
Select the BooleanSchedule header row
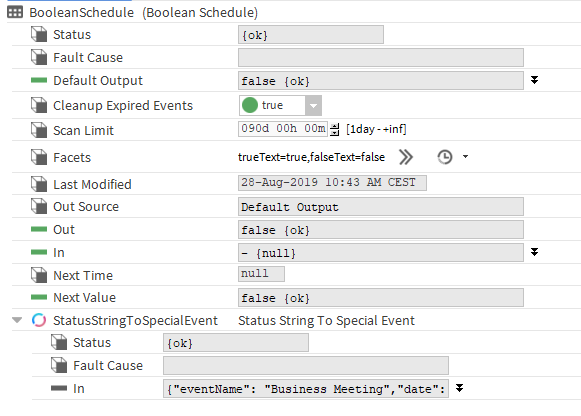pyautogui.click(x=294, y=12)
